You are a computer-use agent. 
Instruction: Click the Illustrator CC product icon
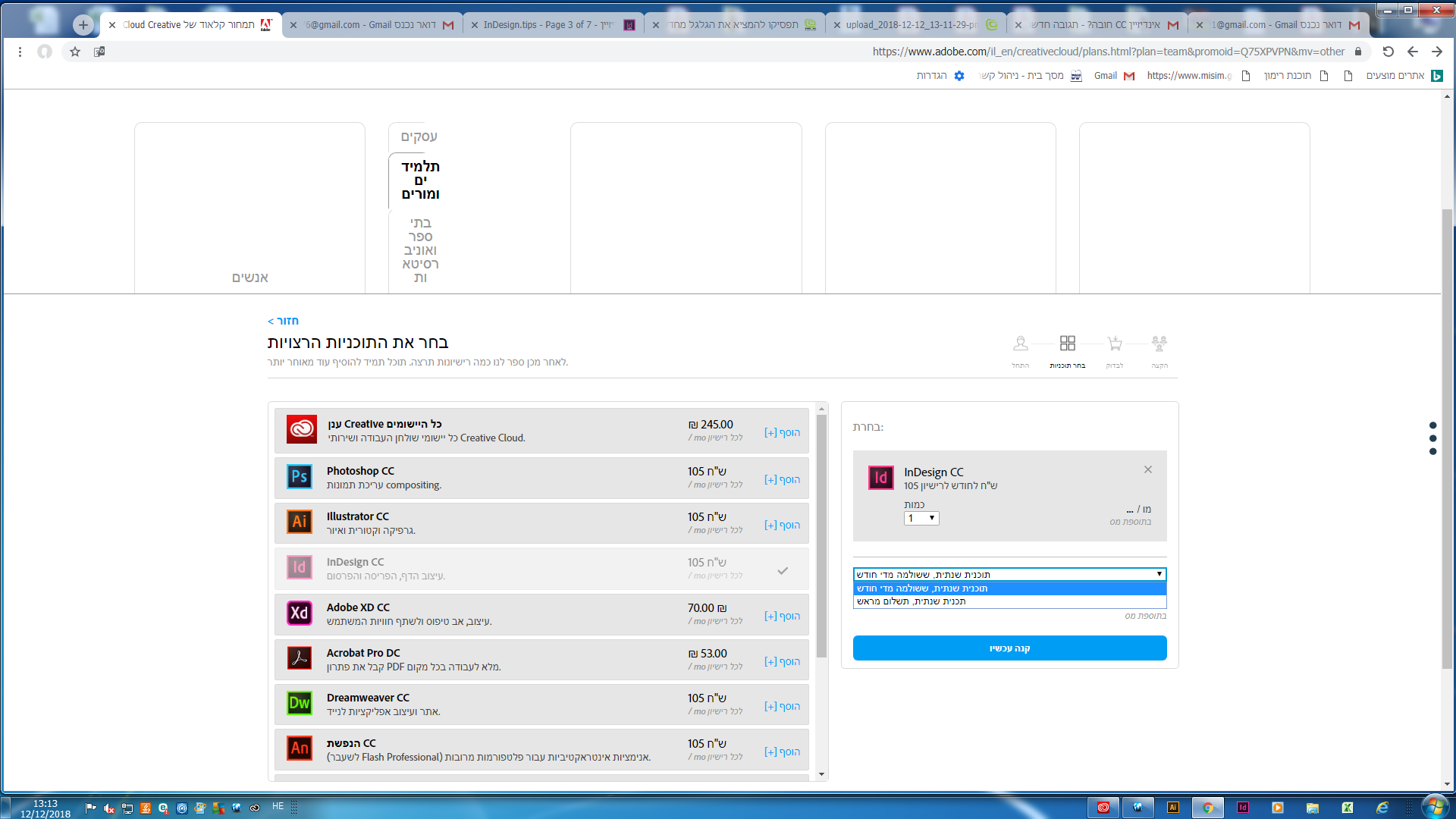pyautogui.click(x=300, y=522)
